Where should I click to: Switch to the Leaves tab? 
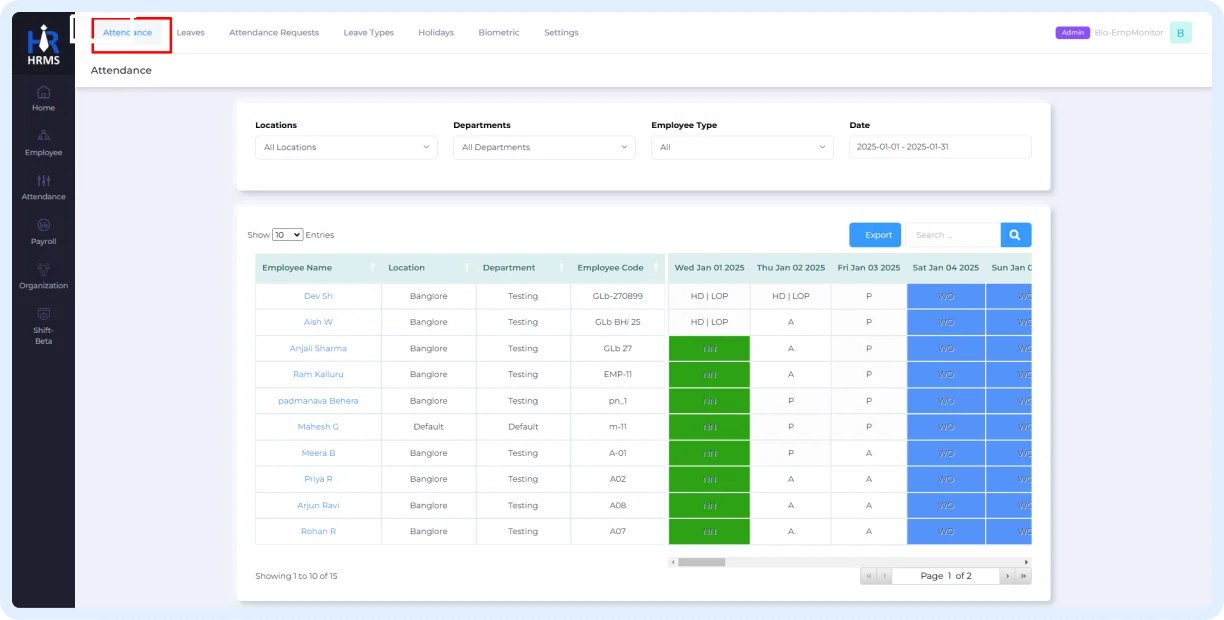pos(190,33)
